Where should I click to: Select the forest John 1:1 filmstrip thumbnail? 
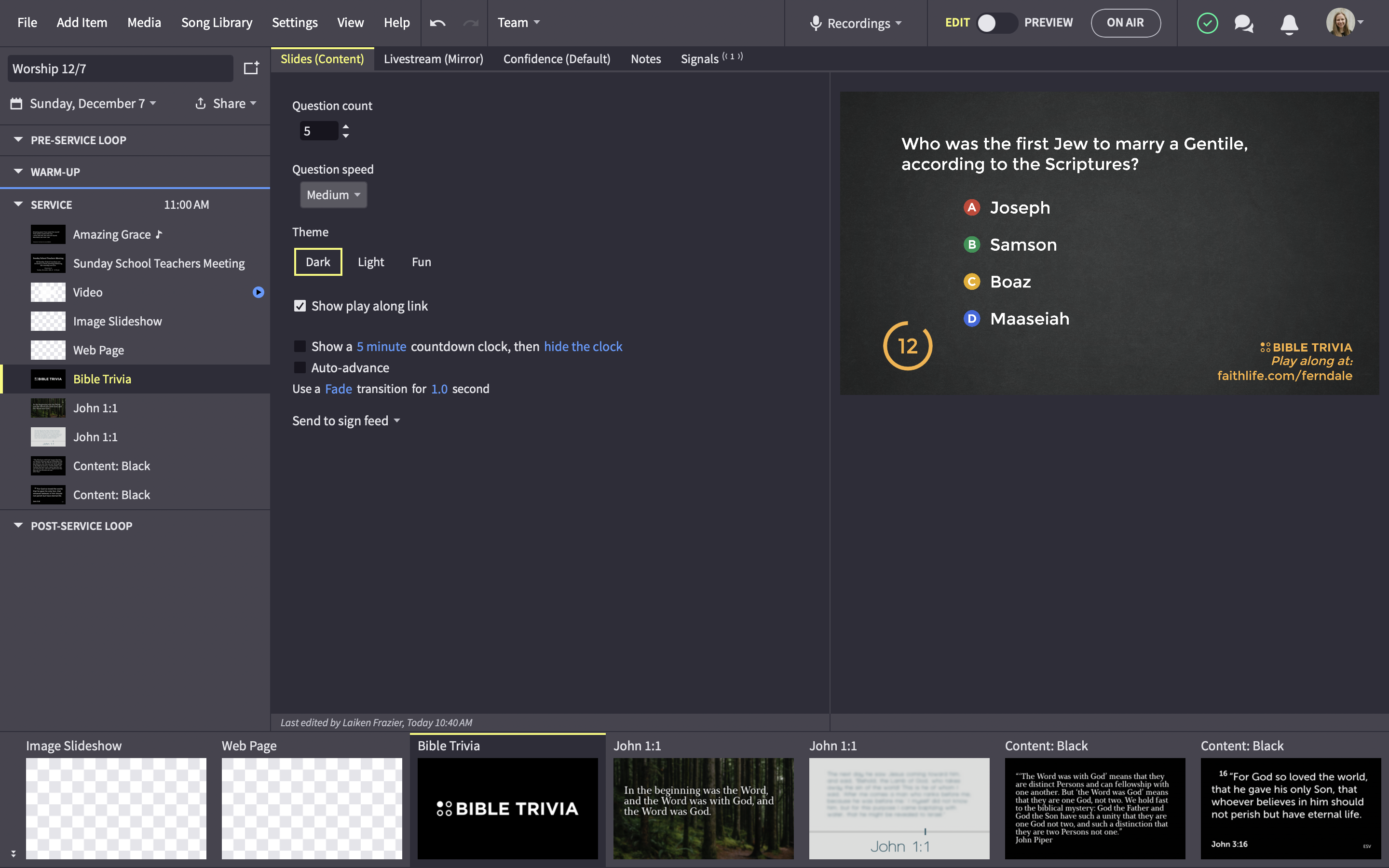(703, 808)
